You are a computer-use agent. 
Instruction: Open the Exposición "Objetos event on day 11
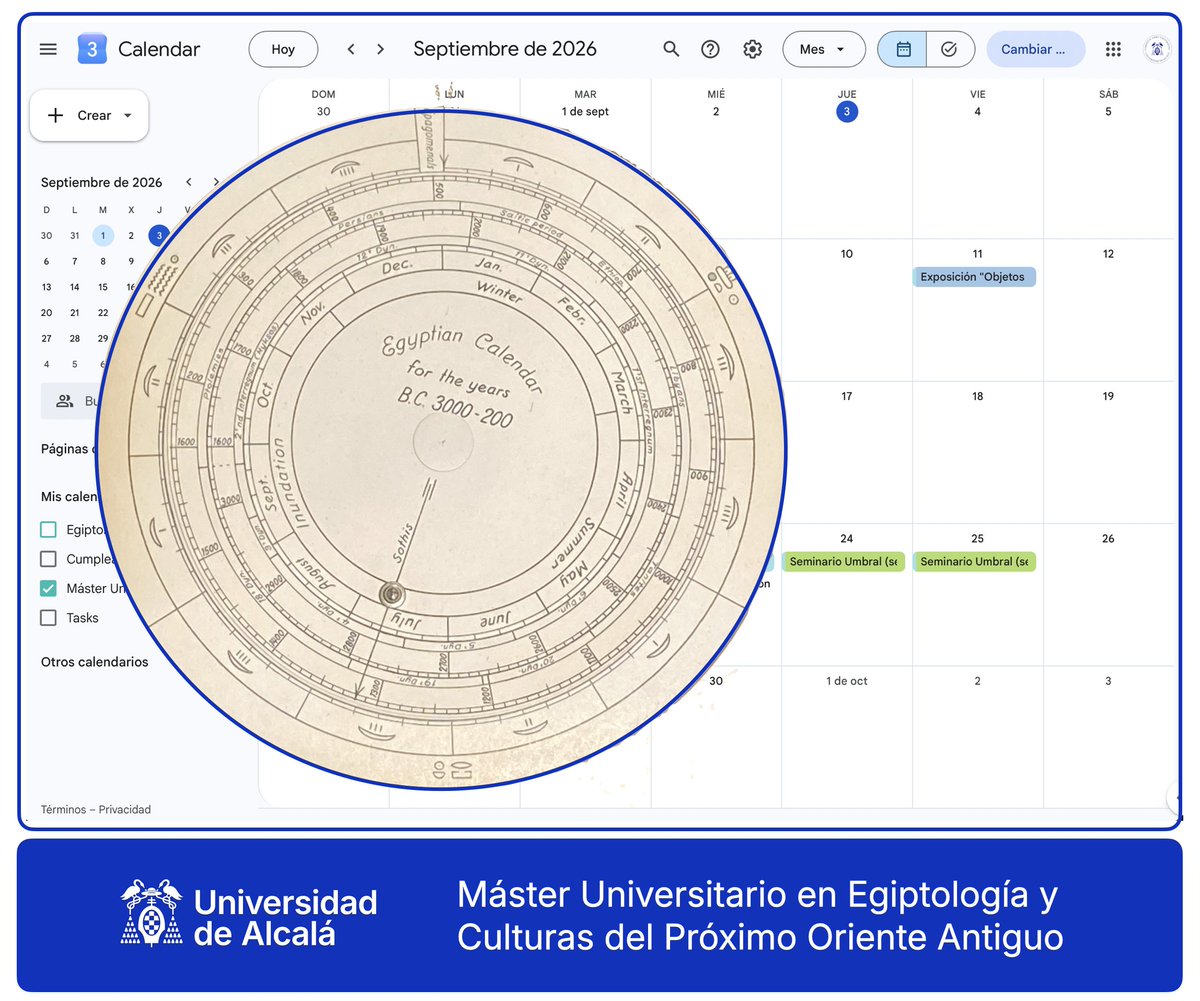click(x=974, y=277)
